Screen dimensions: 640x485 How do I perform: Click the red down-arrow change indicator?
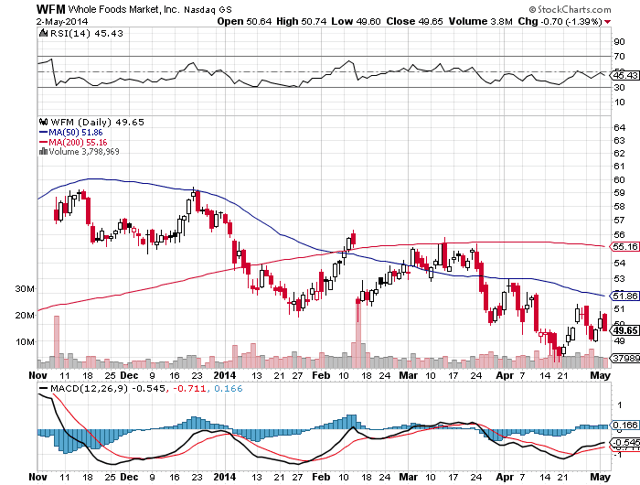[x=608, y=22]
